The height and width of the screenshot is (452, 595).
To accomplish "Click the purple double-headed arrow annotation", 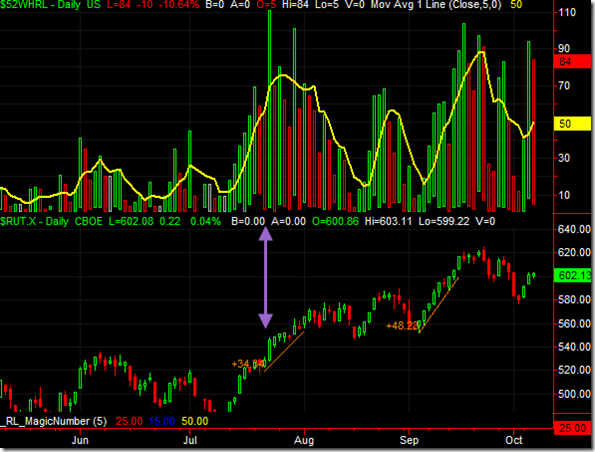I will coord(265,277).
